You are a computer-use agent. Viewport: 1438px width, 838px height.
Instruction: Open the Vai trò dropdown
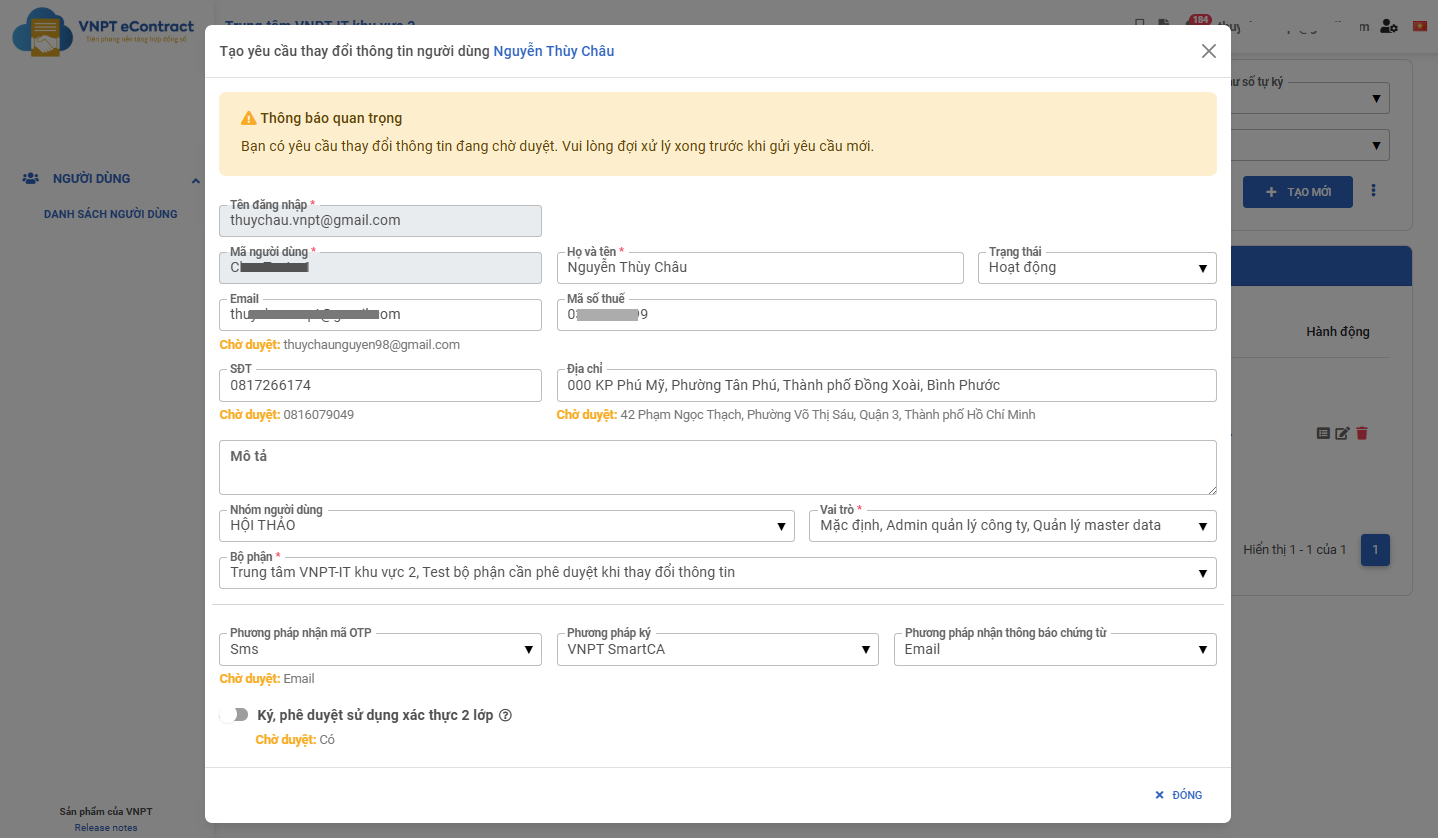[1013, 526]
